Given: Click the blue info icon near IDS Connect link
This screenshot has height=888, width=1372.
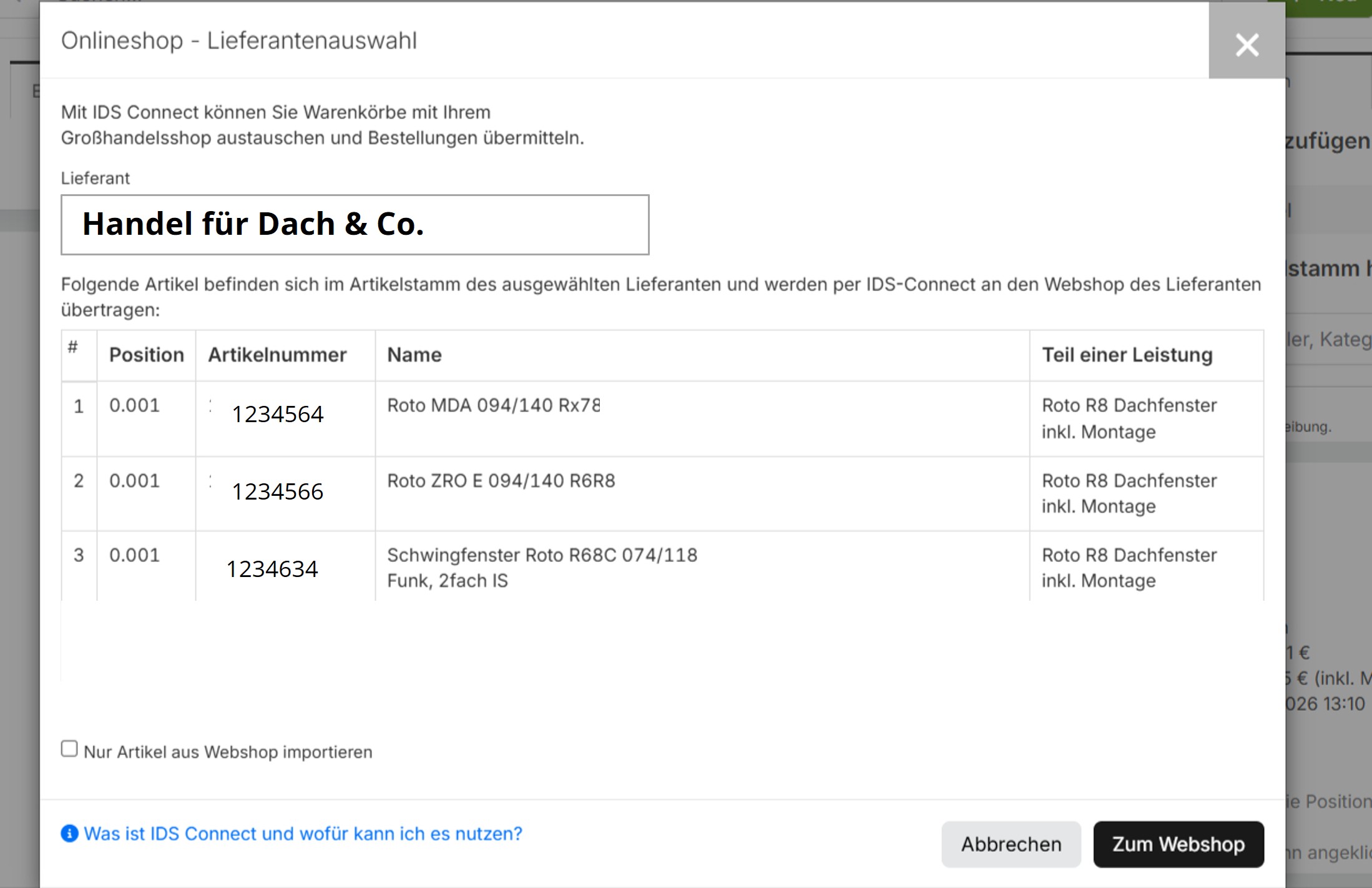Looking at the screenshot, I should tap(69, 834).
